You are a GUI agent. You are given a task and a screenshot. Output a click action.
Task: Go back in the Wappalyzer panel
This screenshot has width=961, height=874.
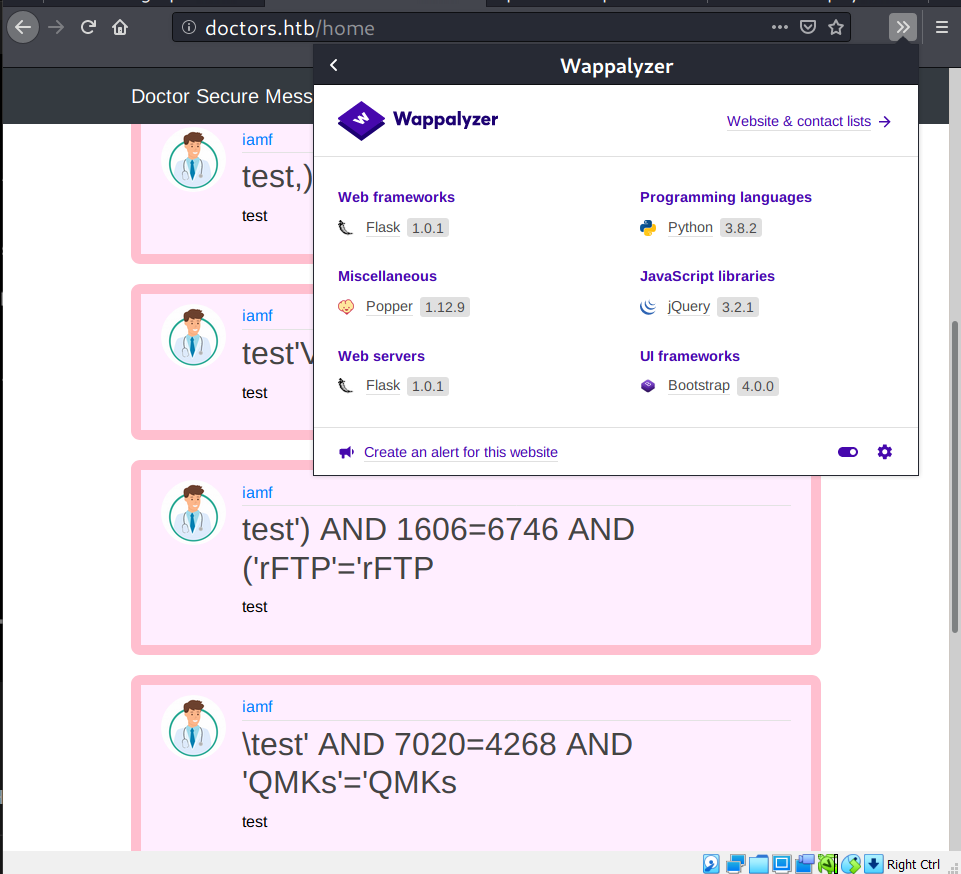coord(334,66)
